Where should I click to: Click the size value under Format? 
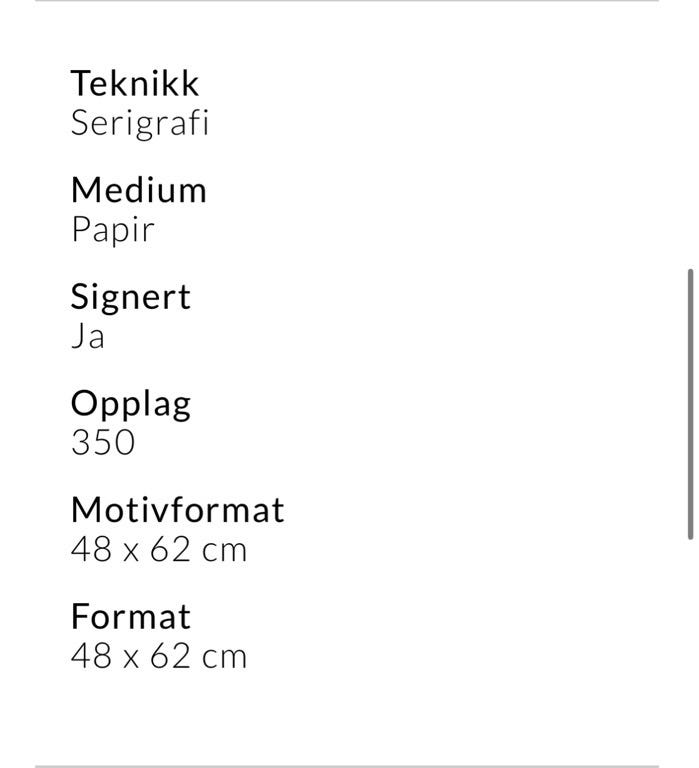[x=158, y=657]
